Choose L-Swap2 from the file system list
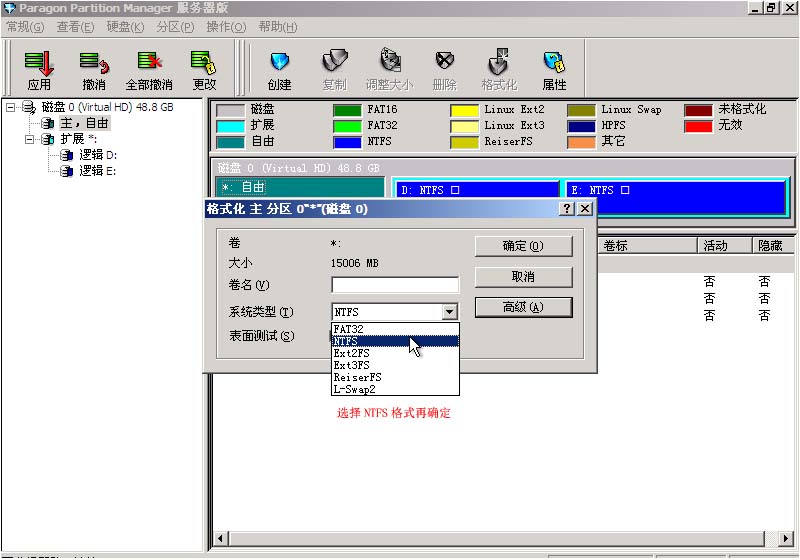Viewport: 800px width, 560px height. tap(395, 389)
